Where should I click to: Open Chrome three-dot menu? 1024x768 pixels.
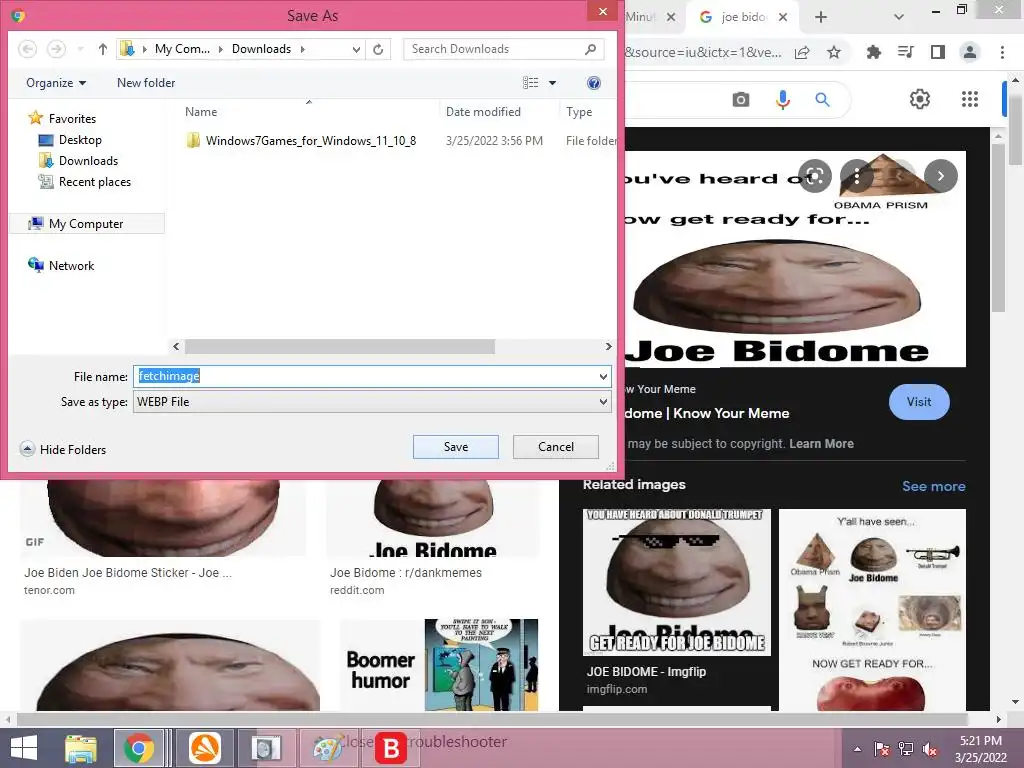point(1002,52)
